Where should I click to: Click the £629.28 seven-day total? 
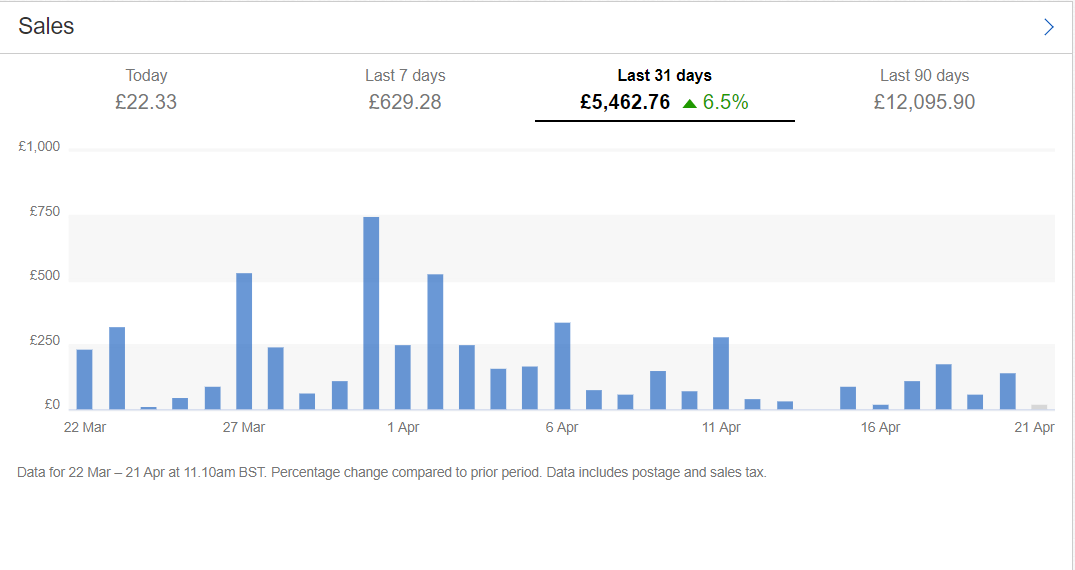pyautogui.click(x=405, y=102)
